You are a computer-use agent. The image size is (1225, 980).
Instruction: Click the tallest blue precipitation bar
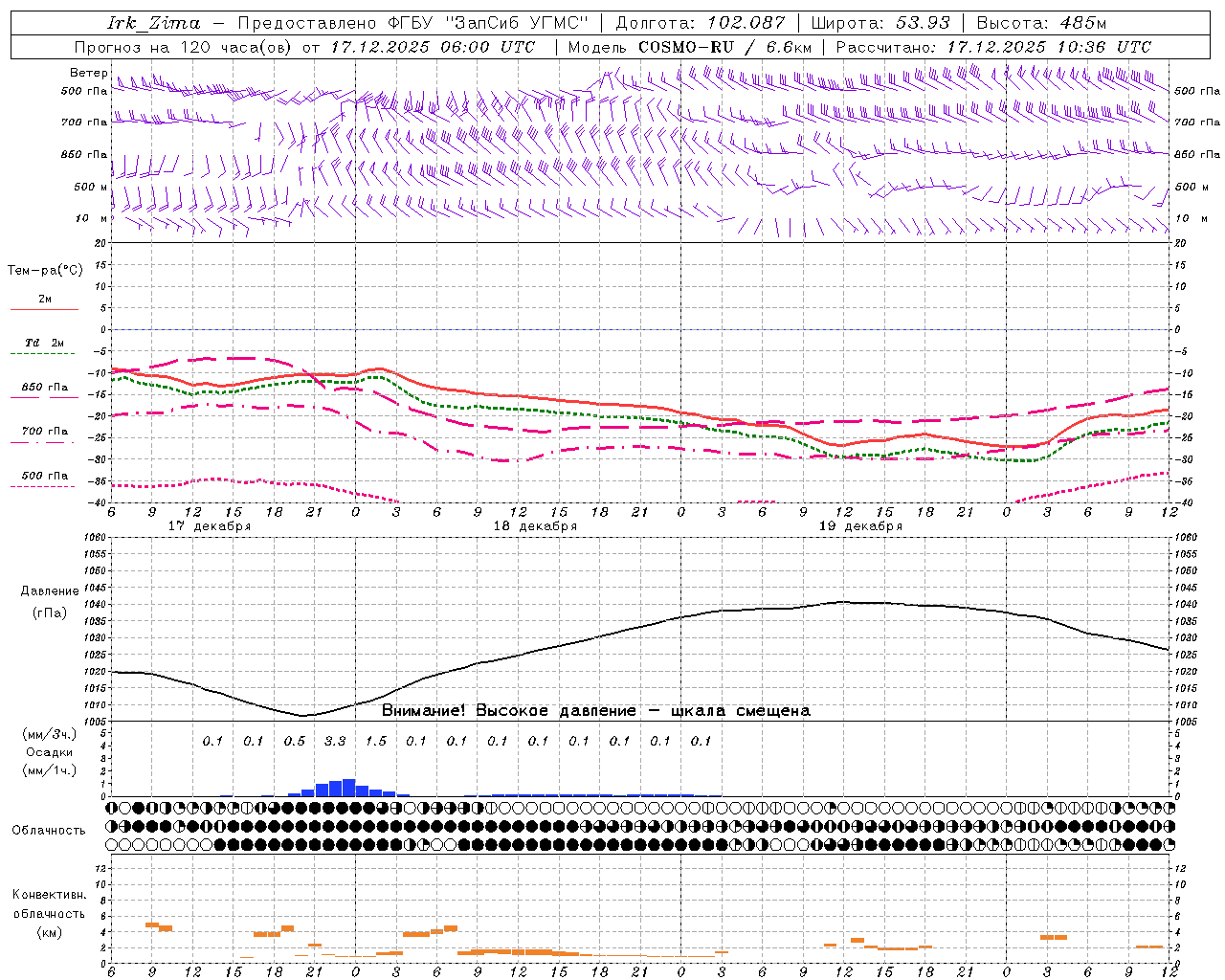pos(348,788)
